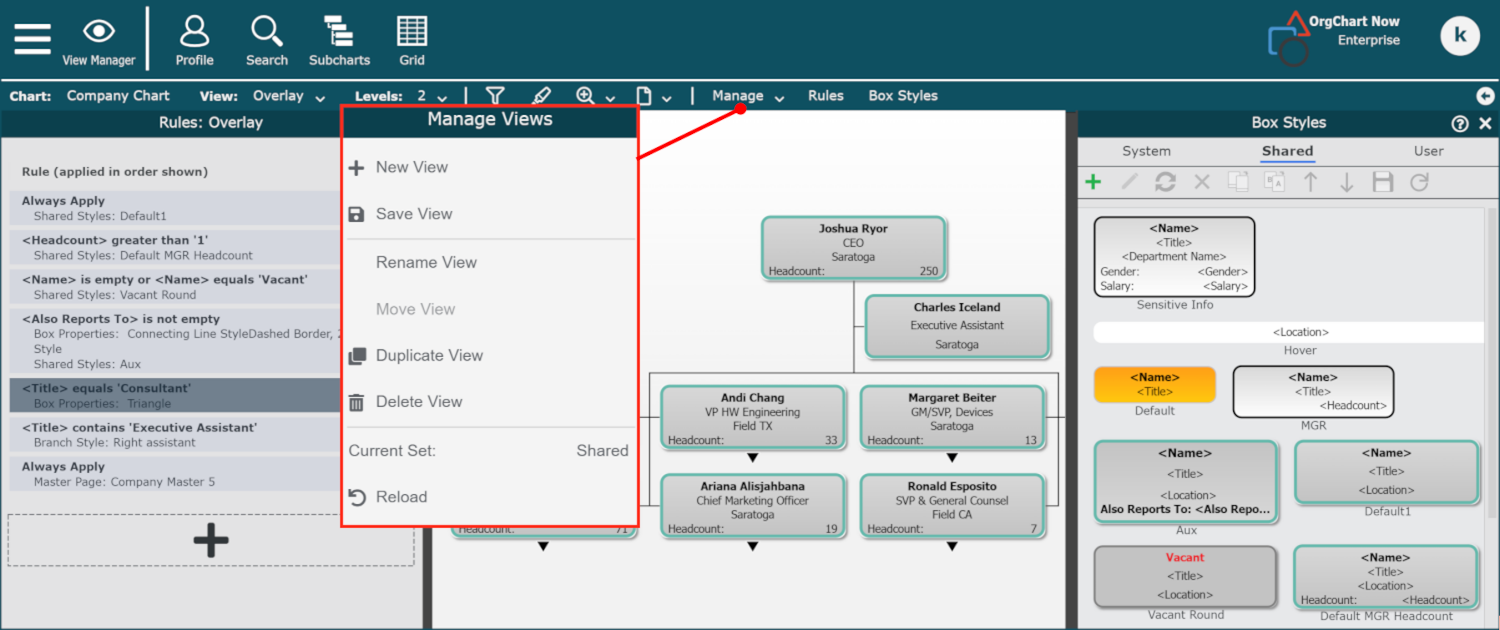Expand the Overlay view dropdown
Viewport: 1500px width, 630px height.
pyautogui.click(x=289, y=96)
